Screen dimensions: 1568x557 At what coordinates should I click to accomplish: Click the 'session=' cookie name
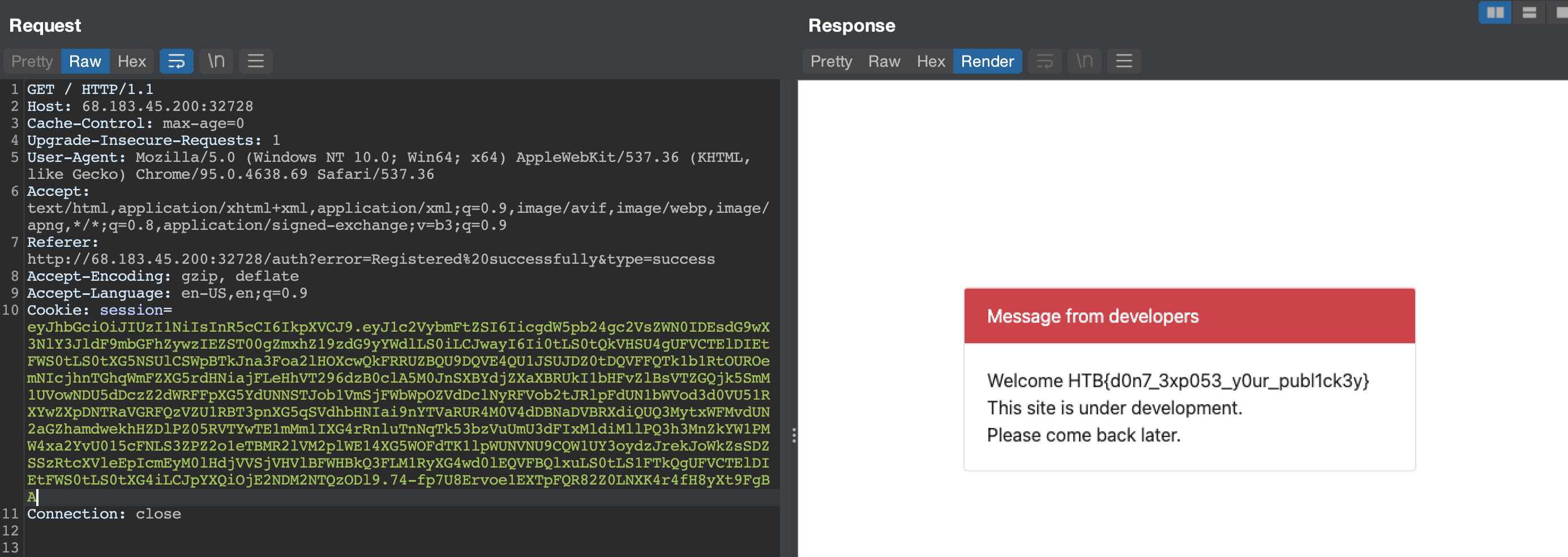(136, 310)
